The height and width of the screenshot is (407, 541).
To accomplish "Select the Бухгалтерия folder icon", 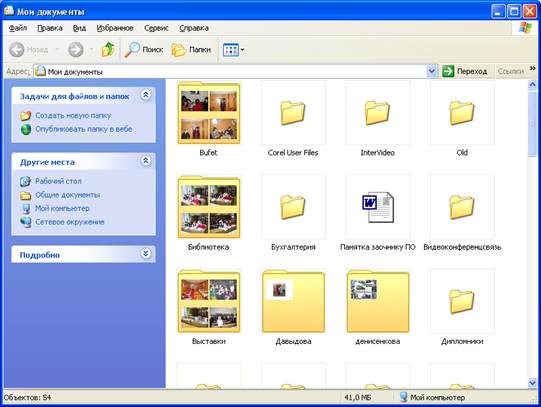I will (293, 207).
